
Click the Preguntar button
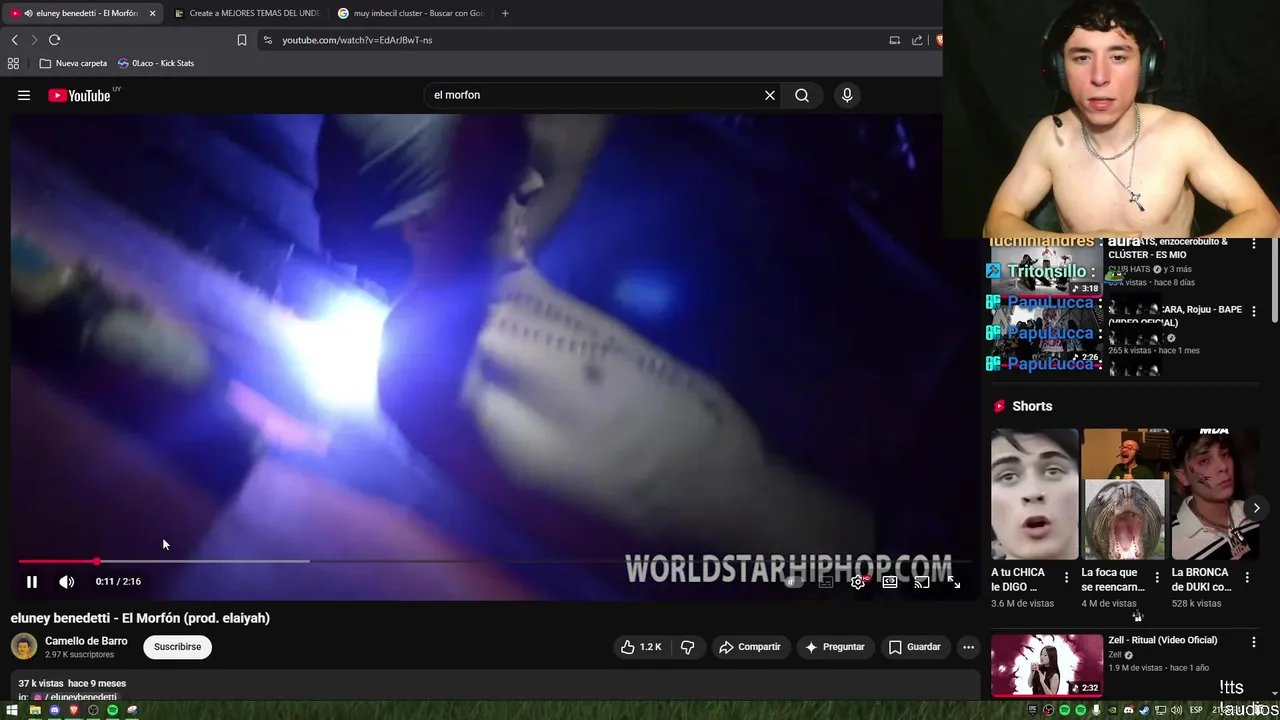(835, 647)
